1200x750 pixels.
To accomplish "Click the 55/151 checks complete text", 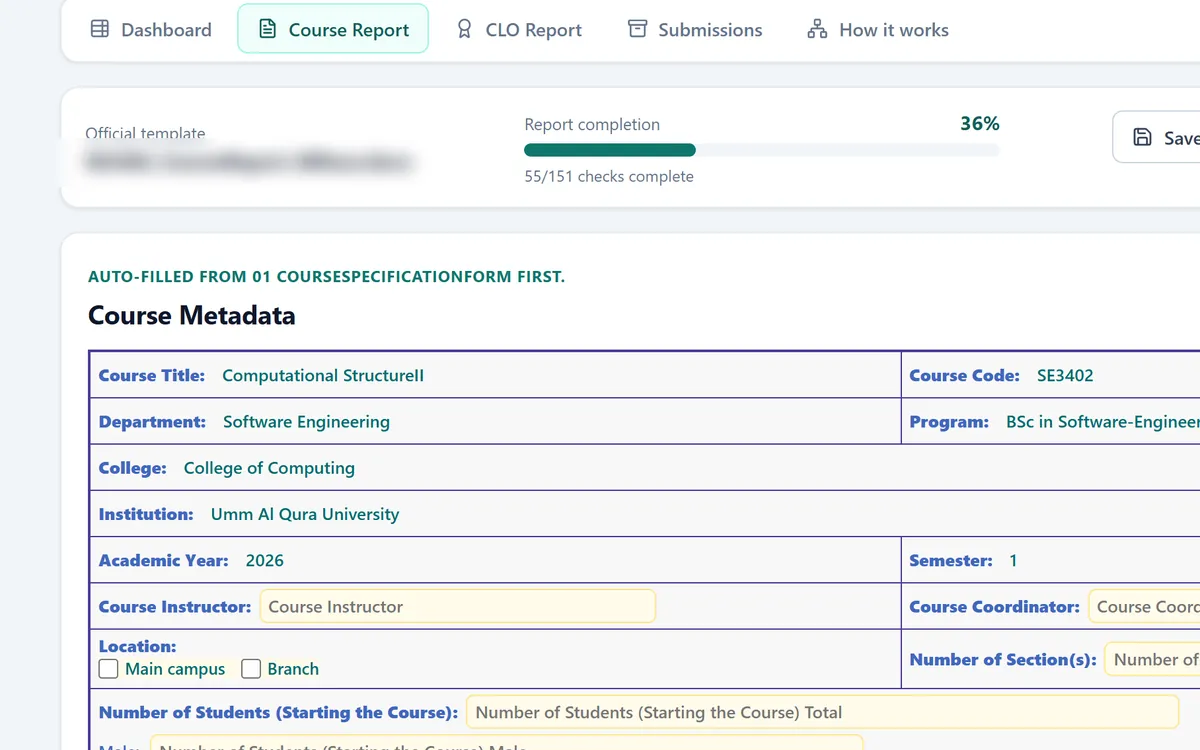I will click(x=609, y=176).
